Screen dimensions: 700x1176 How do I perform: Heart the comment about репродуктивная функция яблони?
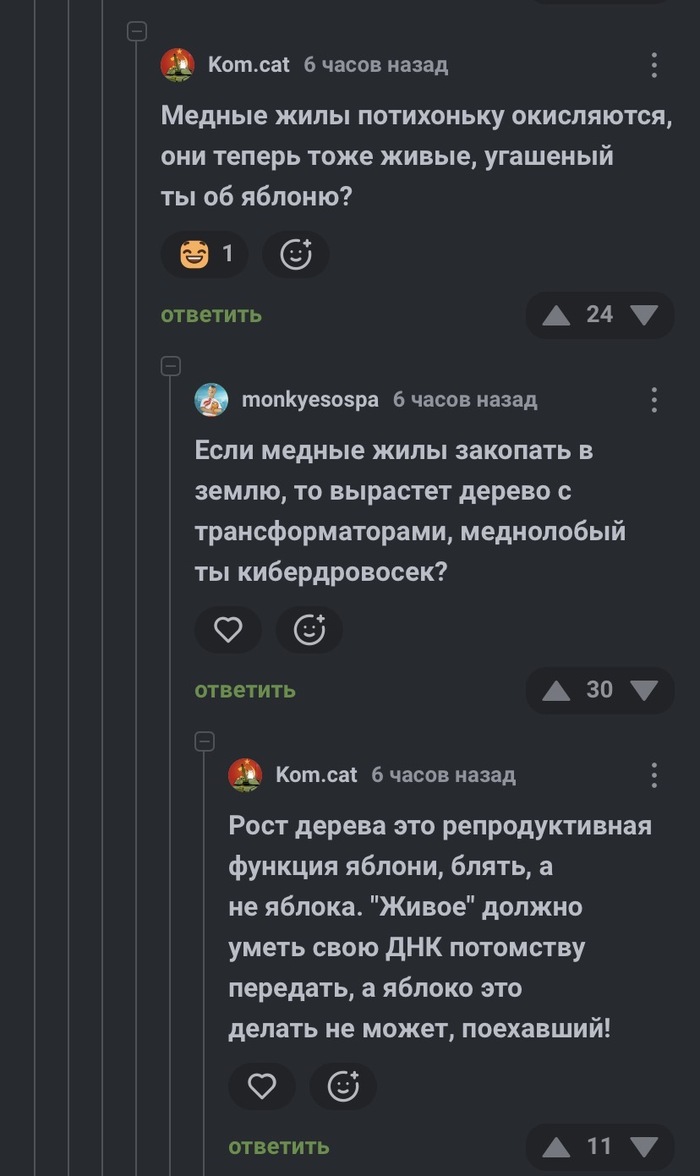[x=262, y=1086]
